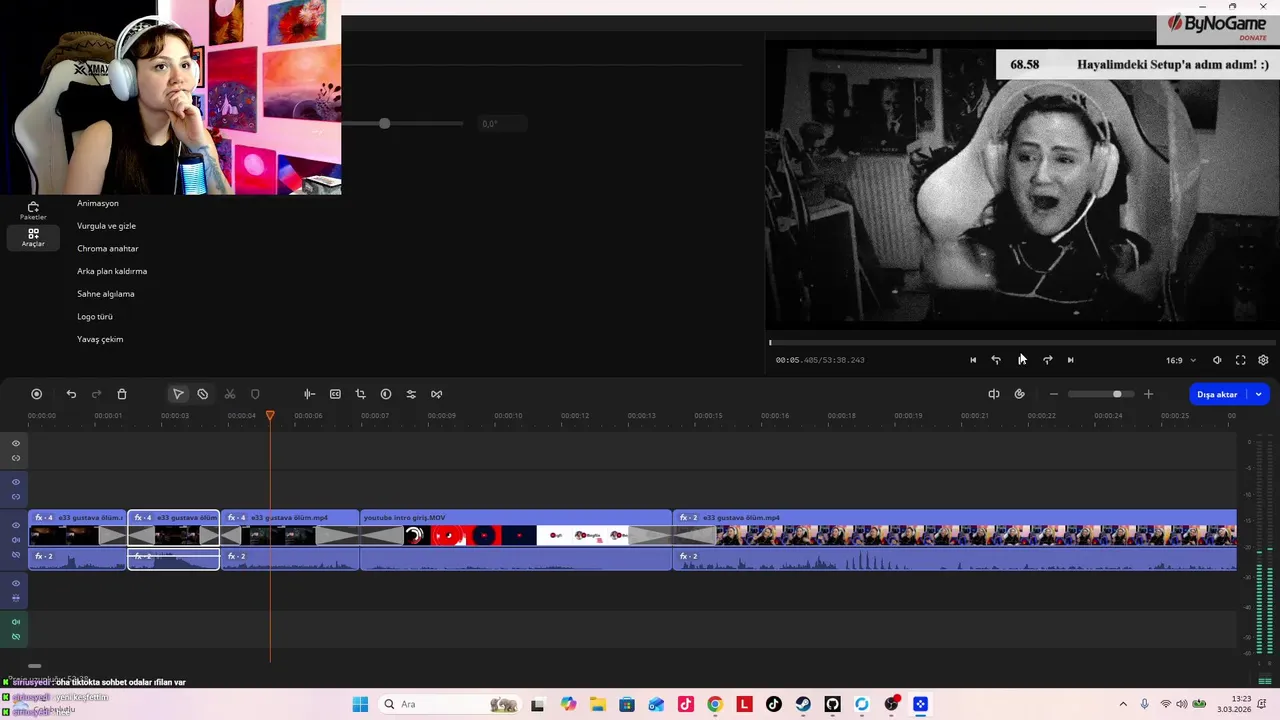The height and width of the screenshot is (720, 1280).
Task: Switch the preview to fullscreen
Action: click(x=1241, y=360)
